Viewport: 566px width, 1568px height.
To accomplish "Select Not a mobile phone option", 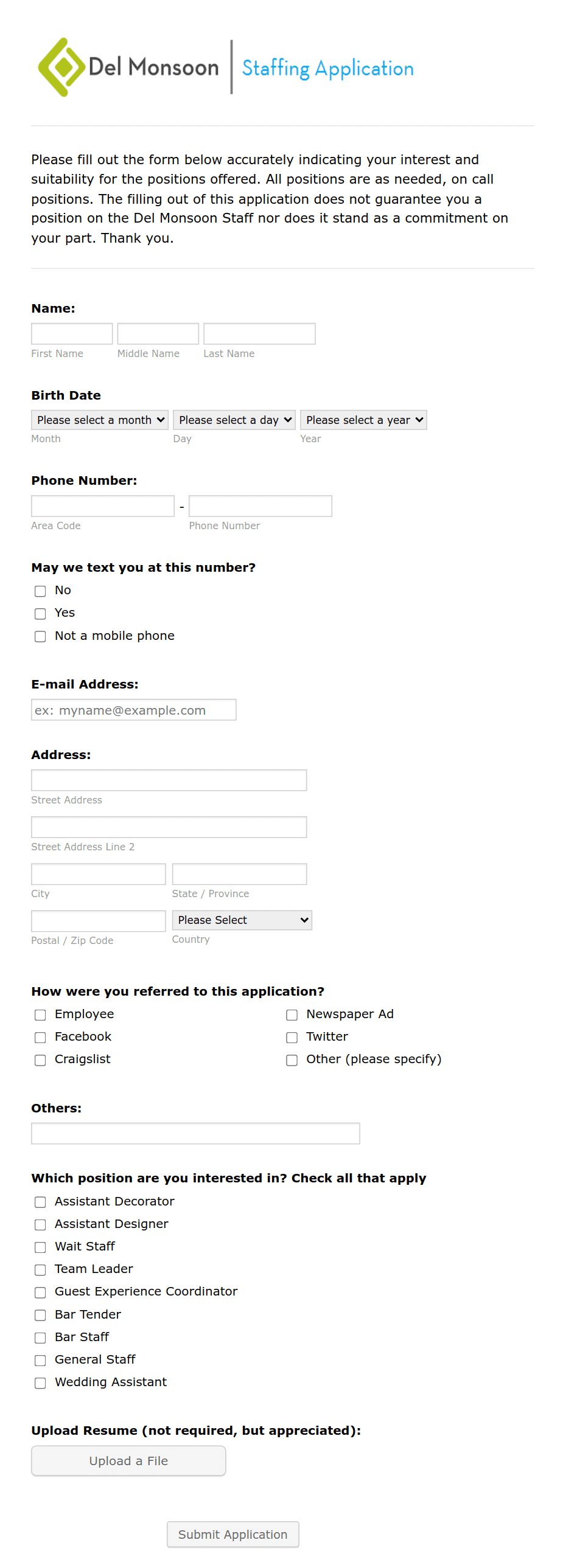I will coord(40,636).
